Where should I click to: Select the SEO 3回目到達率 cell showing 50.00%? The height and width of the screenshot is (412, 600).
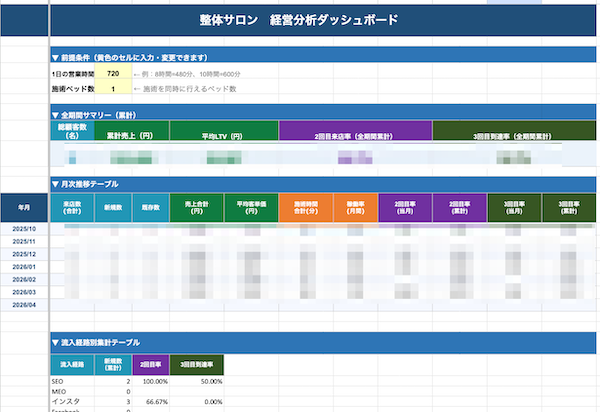(x=198, y=382)
